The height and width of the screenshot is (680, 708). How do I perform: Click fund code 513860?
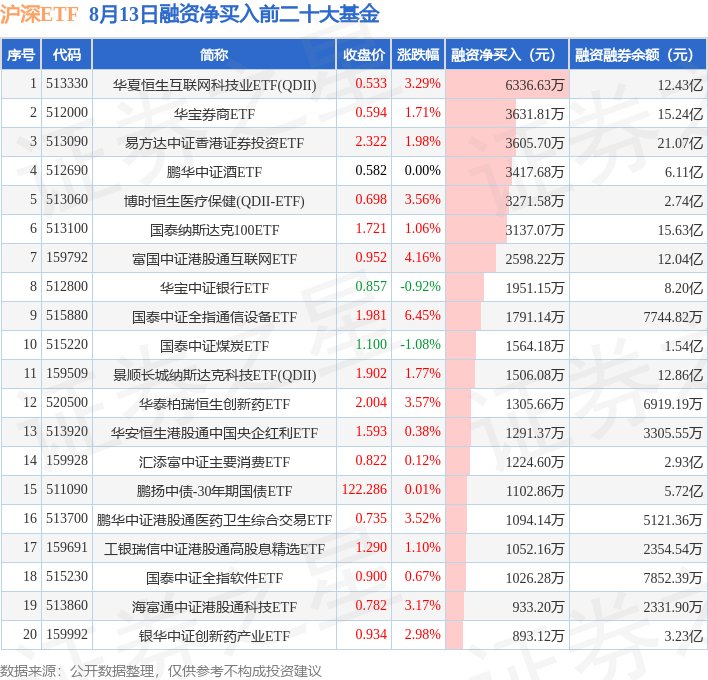coord(67,605)
